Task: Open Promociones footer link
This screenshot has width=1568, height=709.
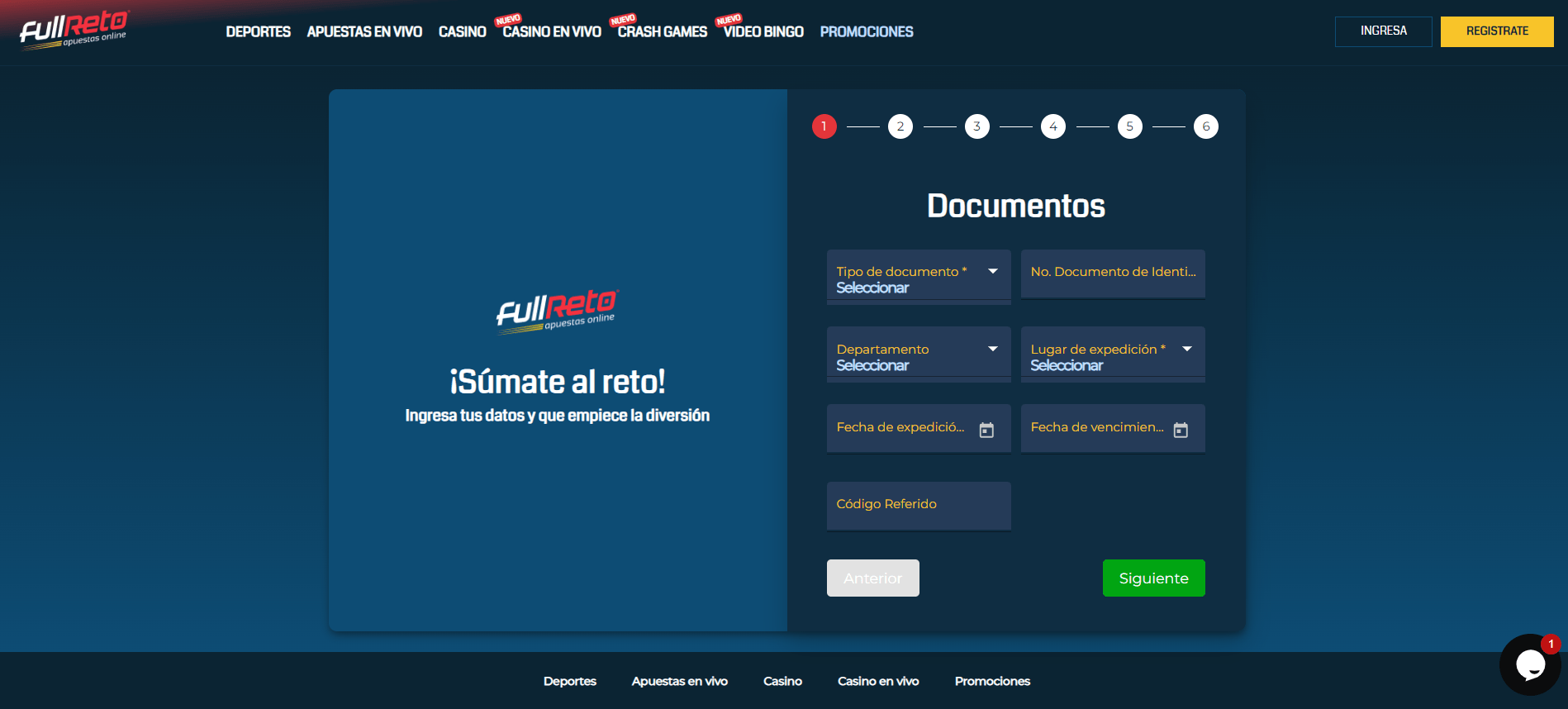Action: 992,681
